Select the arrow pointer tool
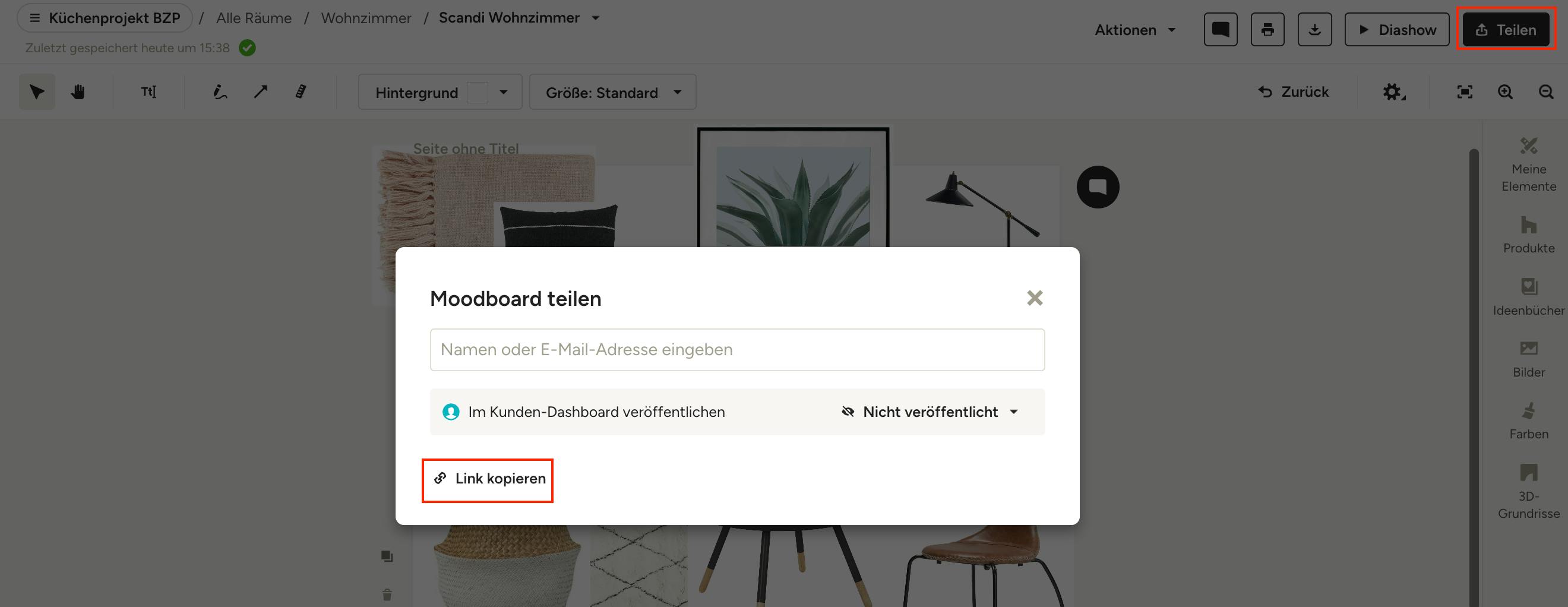 (x=36, y=92)
